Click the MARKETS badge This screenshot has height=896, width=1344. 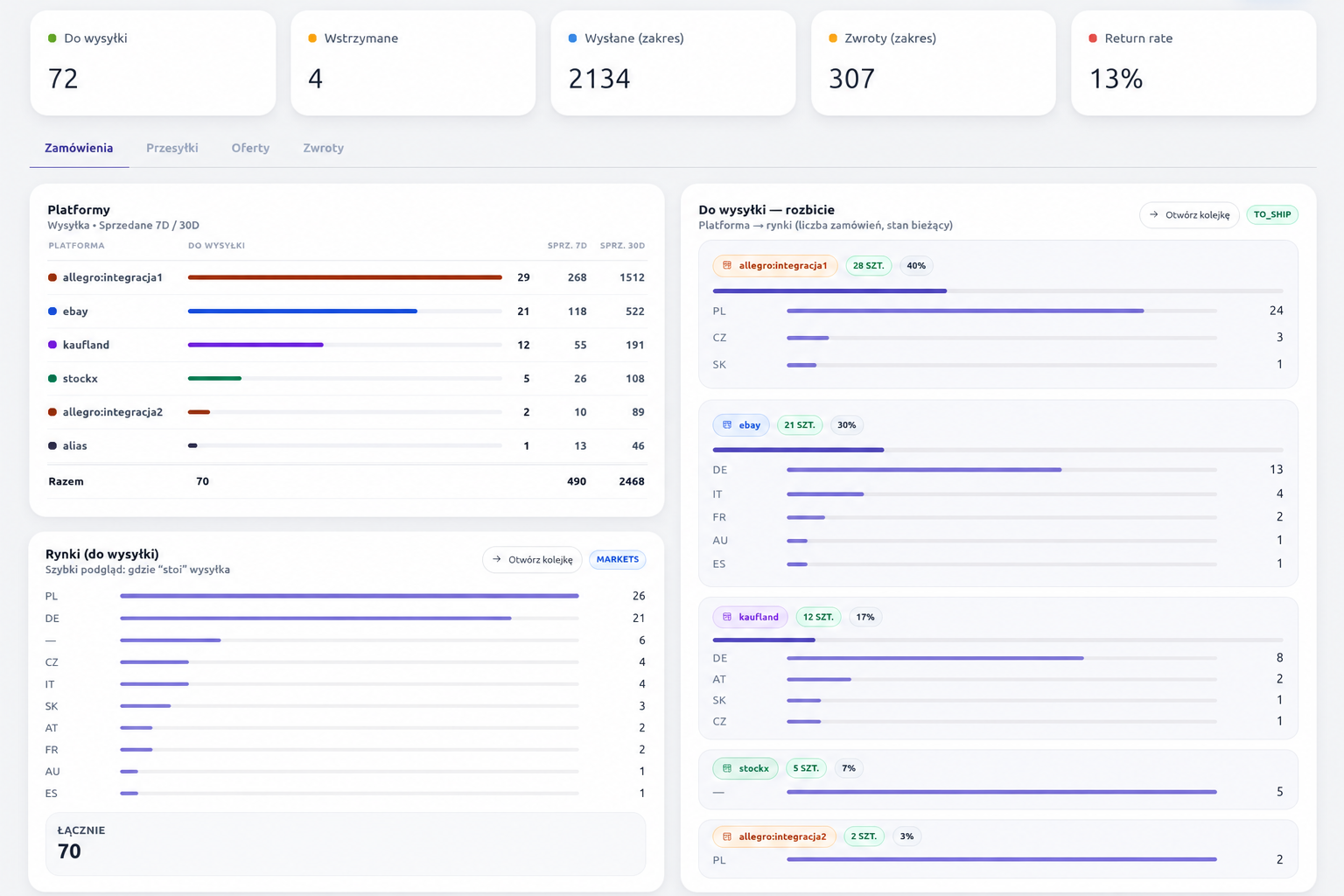tap(618, 559)
